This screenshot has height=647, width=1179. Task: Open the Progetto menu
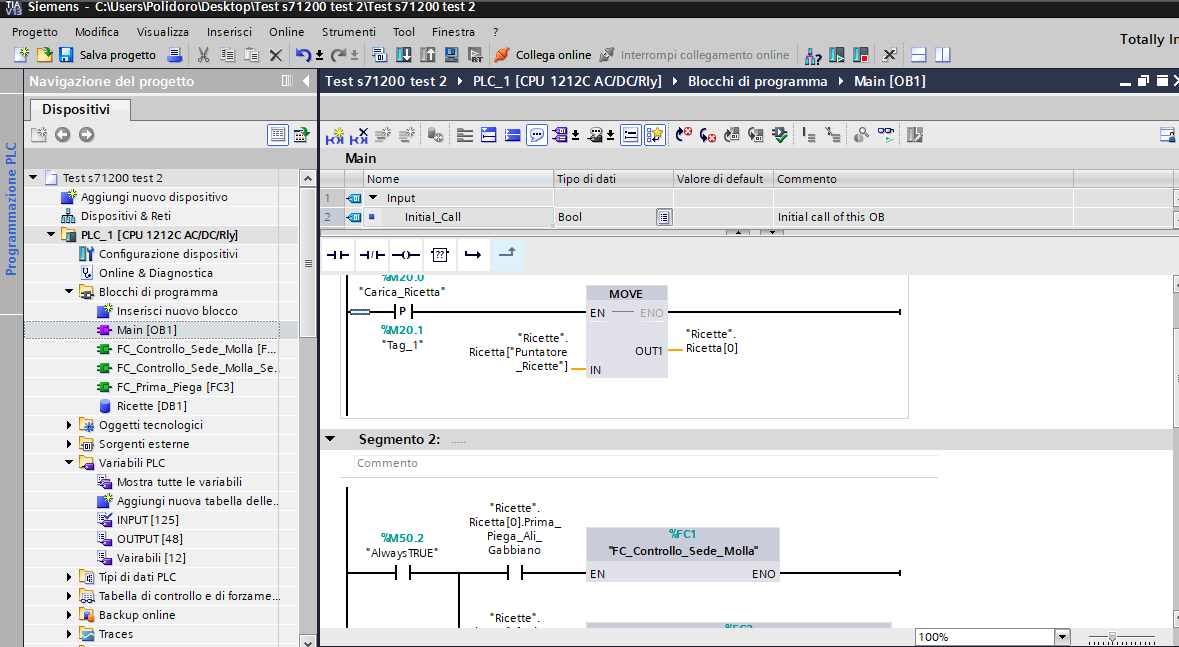pyautogui.click(x=35, y=32)
